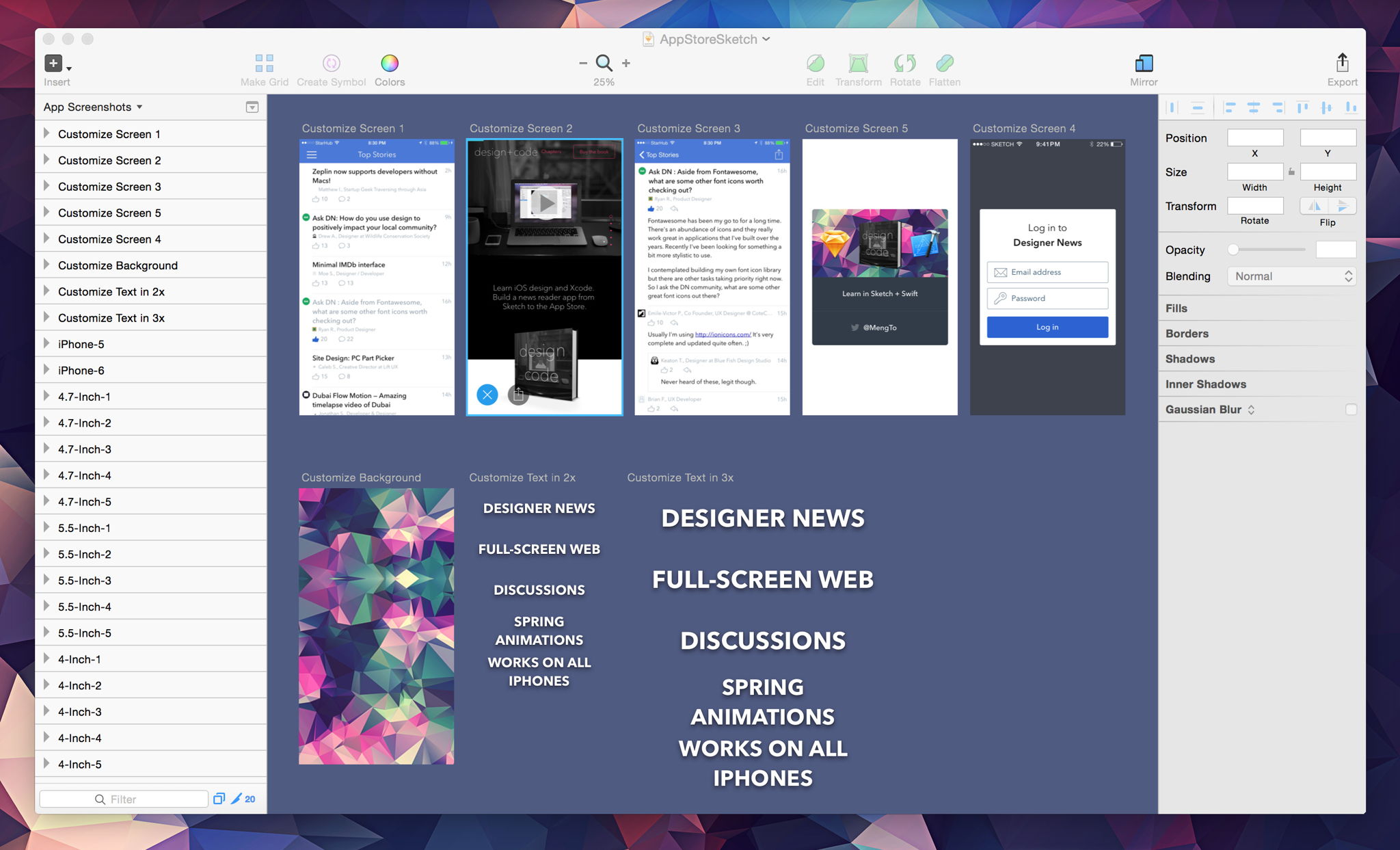Click the Filter search field
The width and height of the screenshot is (1400, 850).
(x=124, y=799)
